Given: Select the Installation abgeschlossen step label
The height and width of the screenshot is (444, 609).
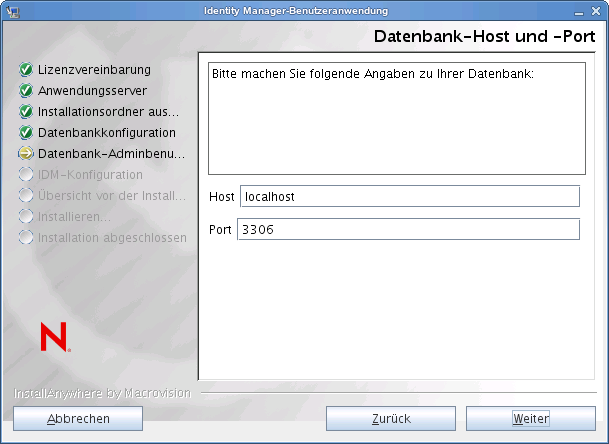Looking at the screenshot, I should tap(112, 237).
